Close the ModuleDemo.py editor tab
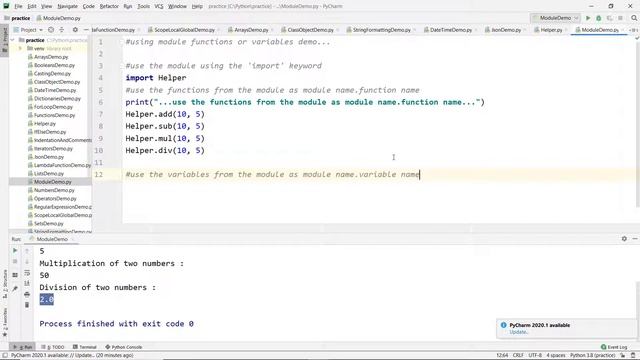This screenshot has width=640, height=360. coord(622,30)
